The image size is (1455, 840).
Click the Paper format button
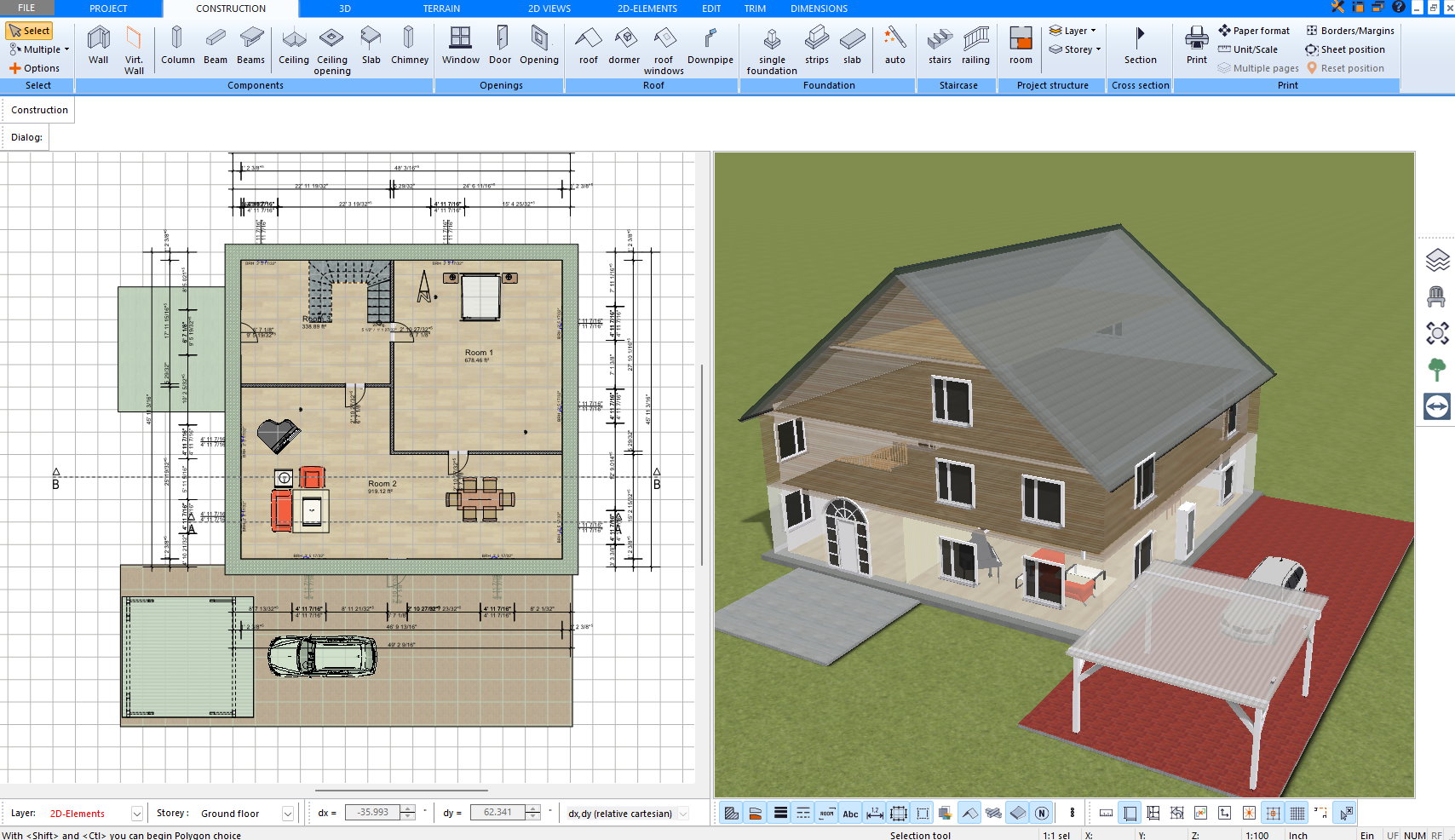1253,31
